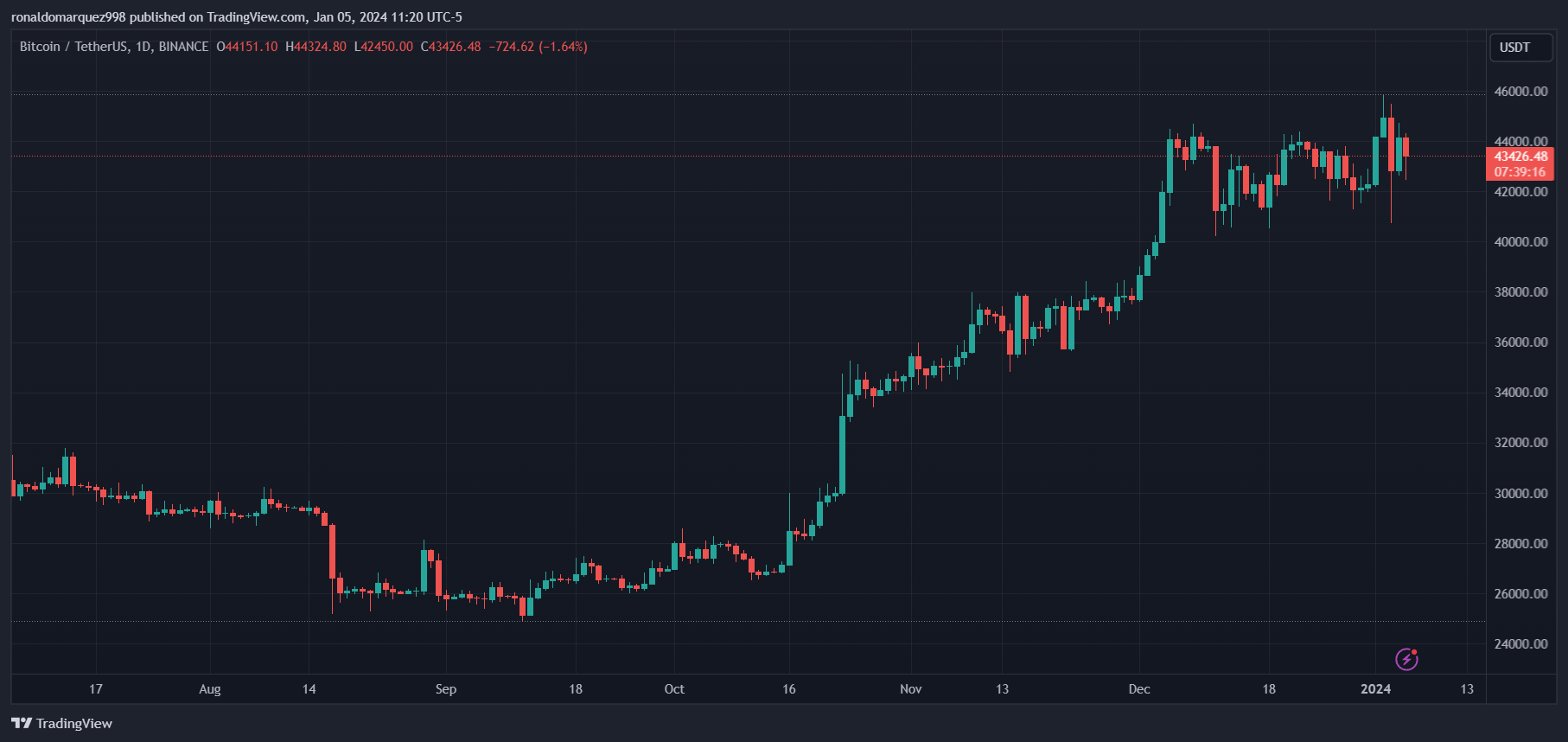Image resolution: width=1568 pixels, height=742 pixels.
Task: Click the "40000.00" price axis label
Action: tap(1520, 242)
